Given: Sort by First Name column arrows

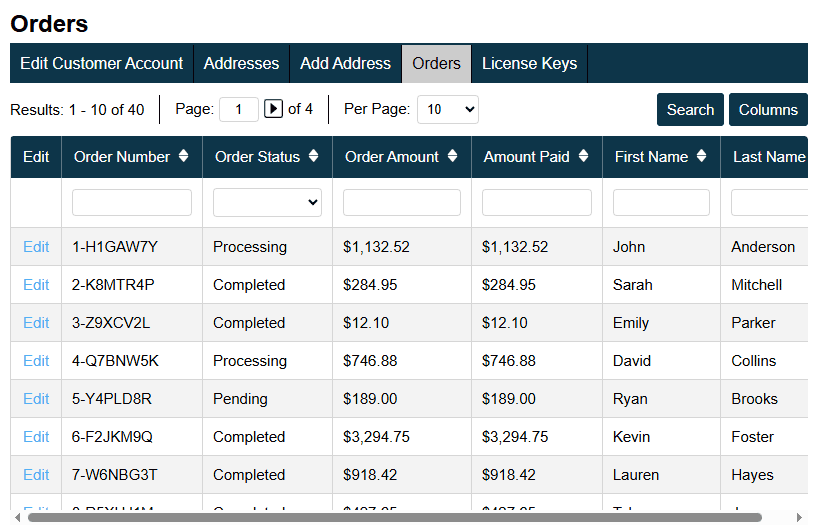Looking at the screenshot, I should (x=702, y=156).
